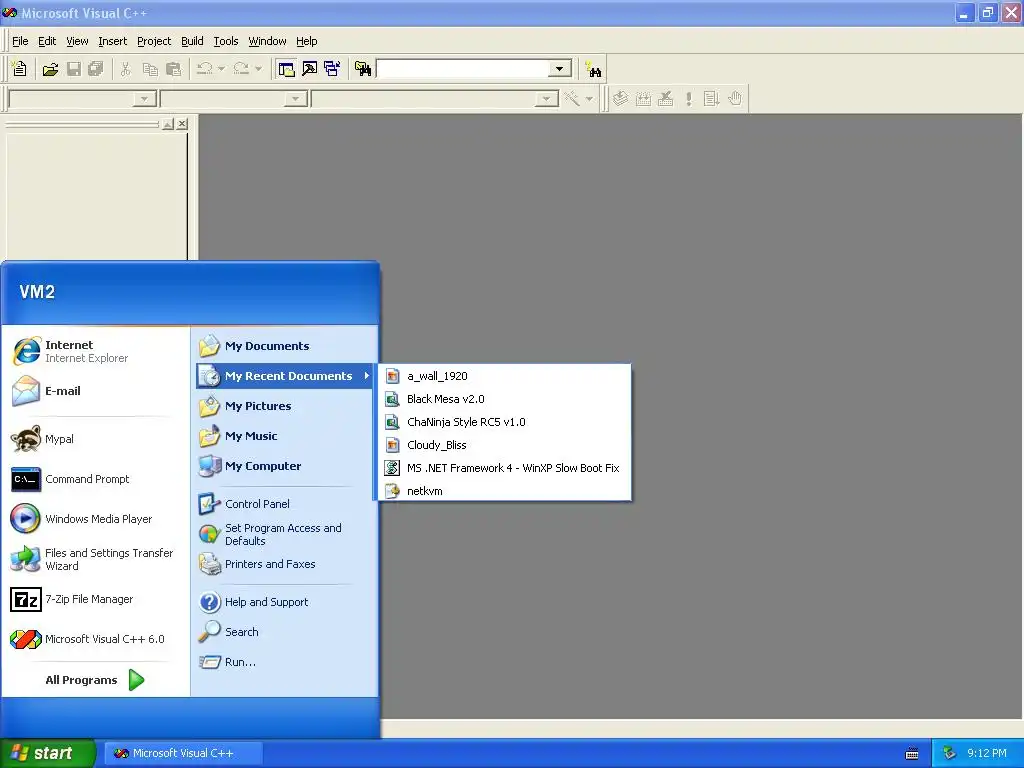
Task: Expand the Find combo box dropdown
Action: (x=559, y=69)
